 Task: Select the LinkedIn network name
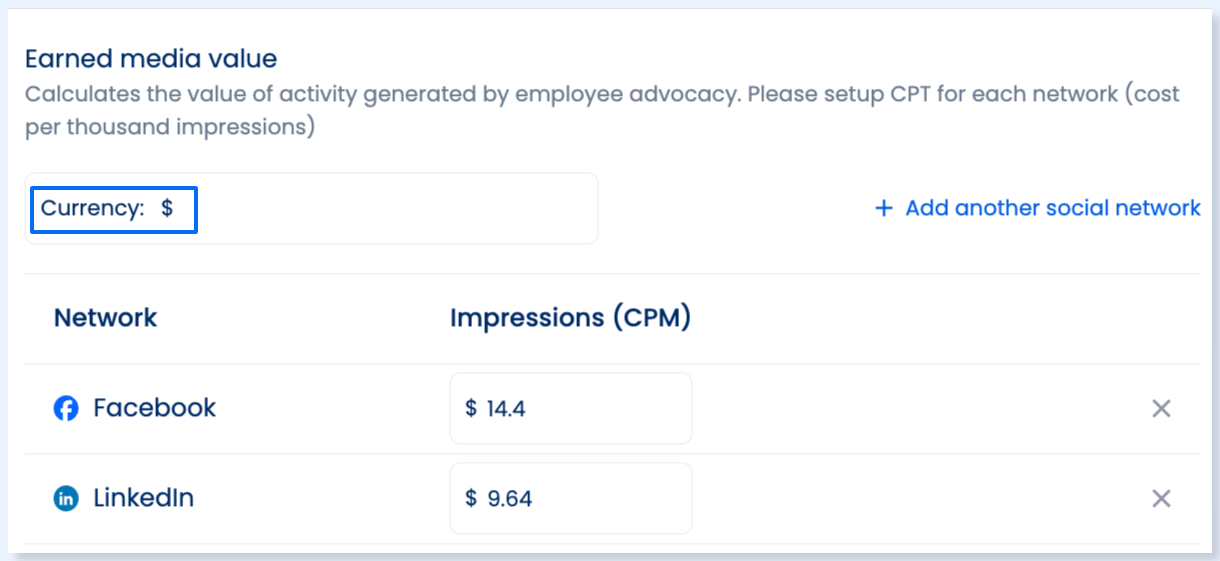click(x=143, y=498)
